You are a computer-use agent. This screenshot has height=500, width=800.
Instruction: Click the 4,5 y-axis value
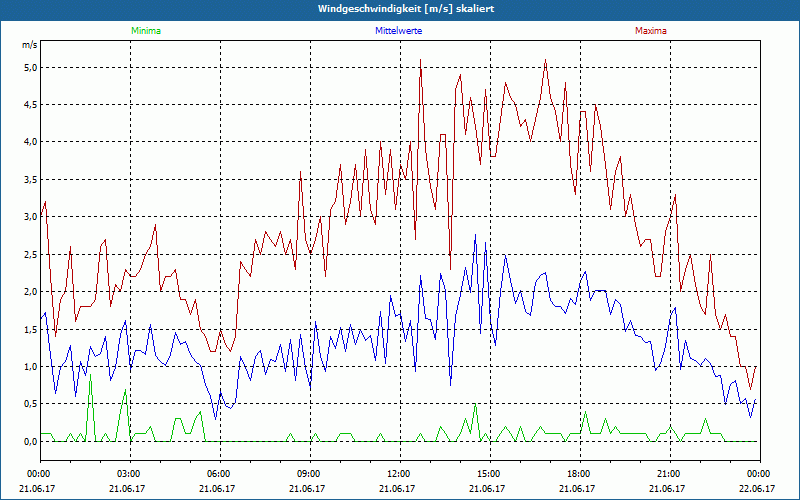pos(32,105)
